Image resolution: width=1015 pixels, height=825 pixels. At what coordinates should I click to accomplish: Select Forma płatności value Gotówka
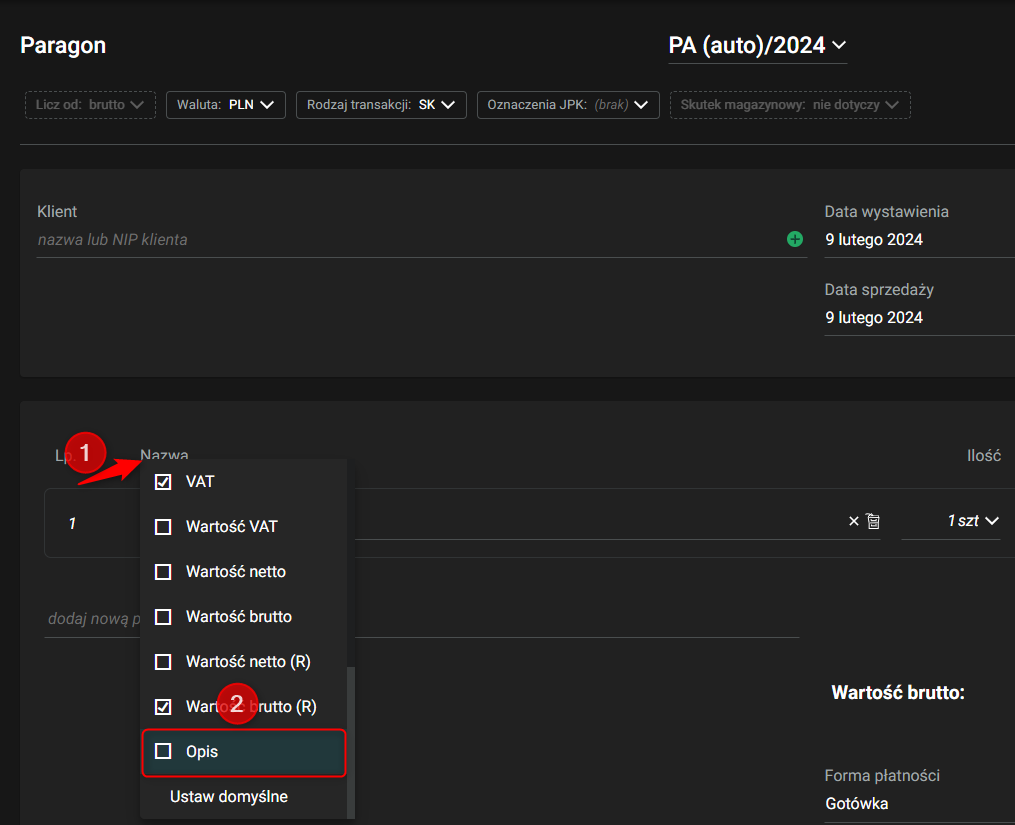(856, 804)
